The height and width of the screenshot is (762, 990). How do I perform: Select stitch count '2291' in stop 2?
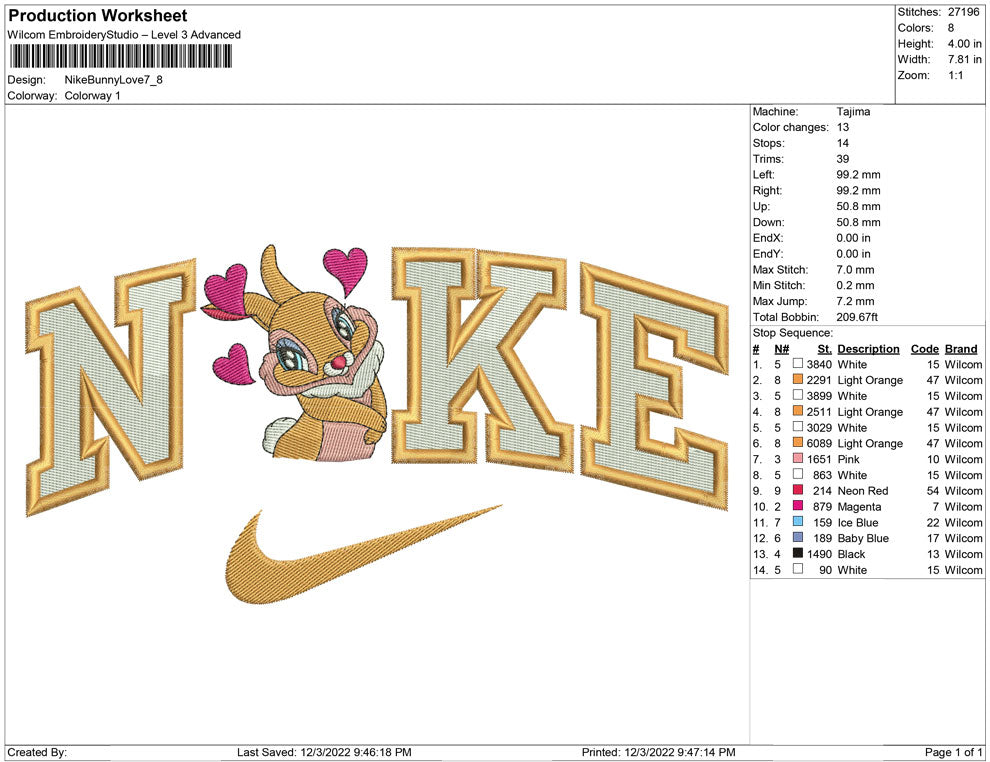819,380
